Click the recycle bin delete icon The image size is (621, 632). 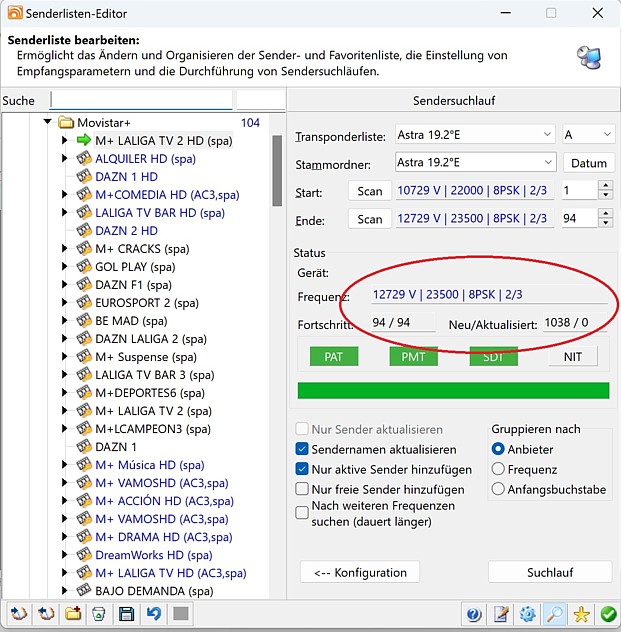pos(99,614)
